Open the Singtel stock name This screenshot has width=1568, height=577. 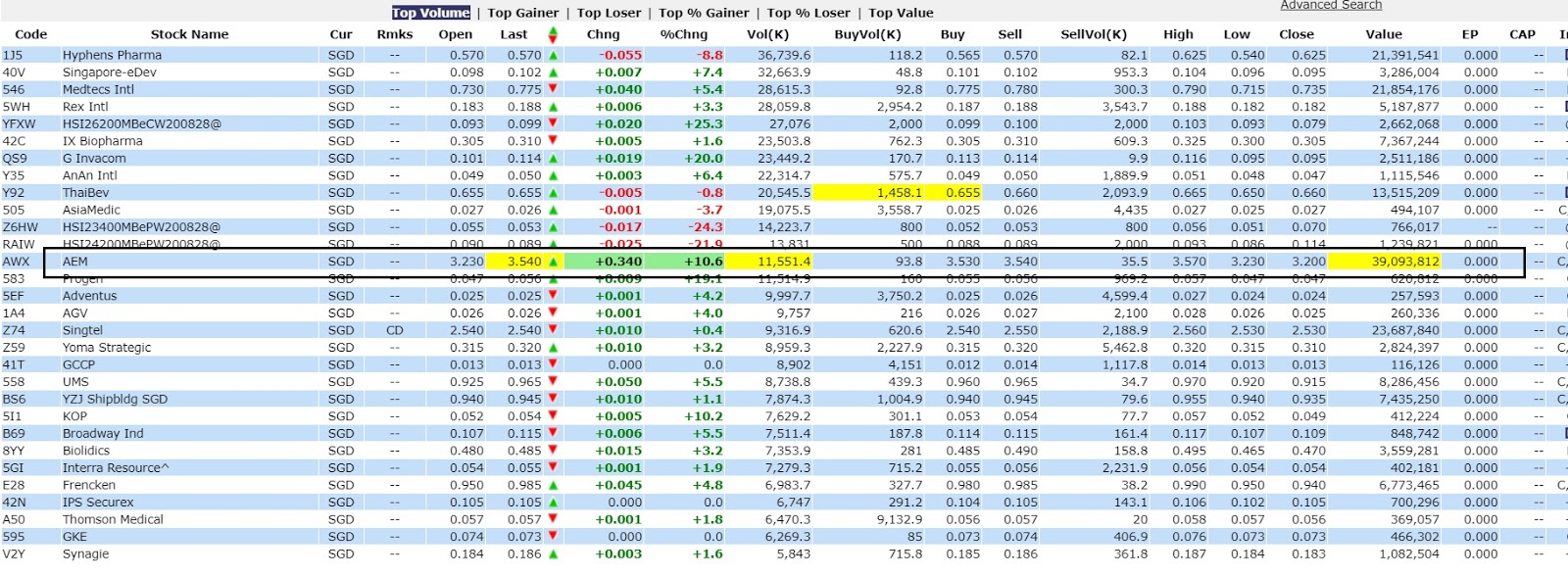tap(82, 330)
